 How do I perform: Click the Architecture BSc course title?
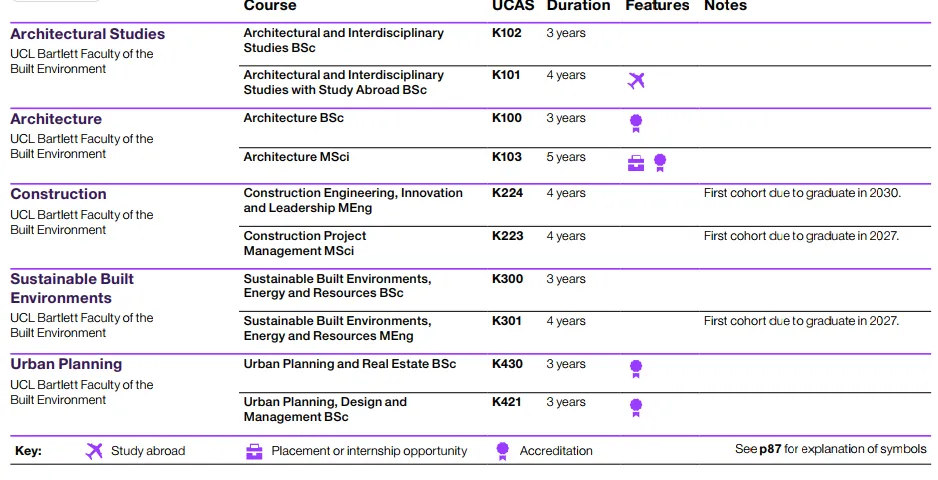pos(293,118)
